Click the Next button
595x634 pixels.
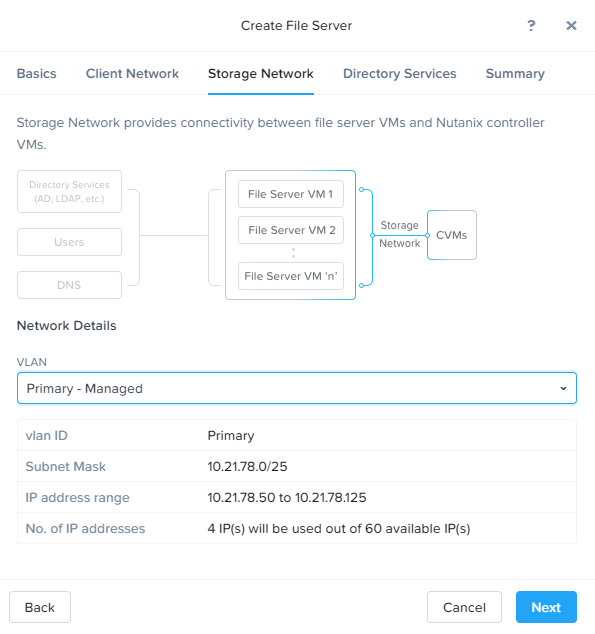point(546,607)
